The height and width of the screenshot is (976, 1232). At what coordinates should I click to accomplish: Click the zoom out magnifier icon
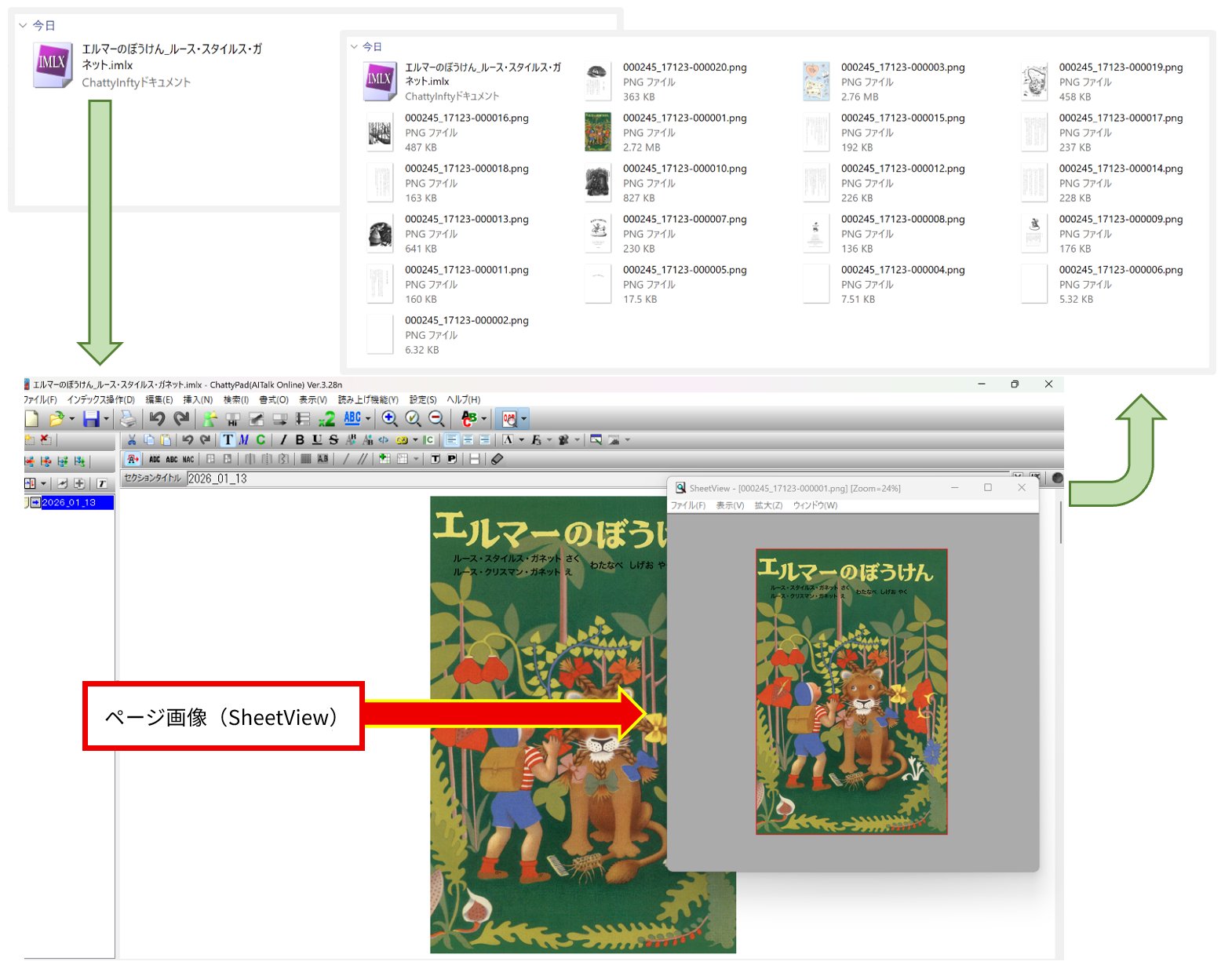tap(437, 419)
